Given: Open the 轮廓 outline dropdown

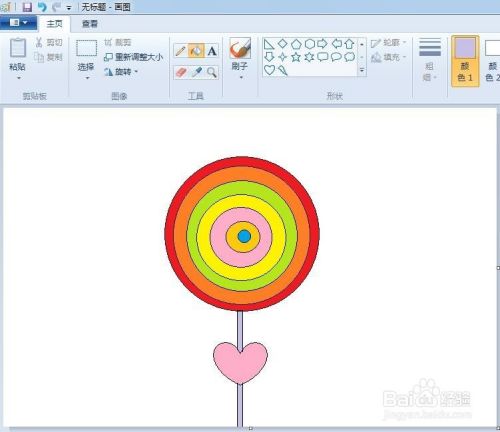Looking at the screenshot, I should coord(389,43).
